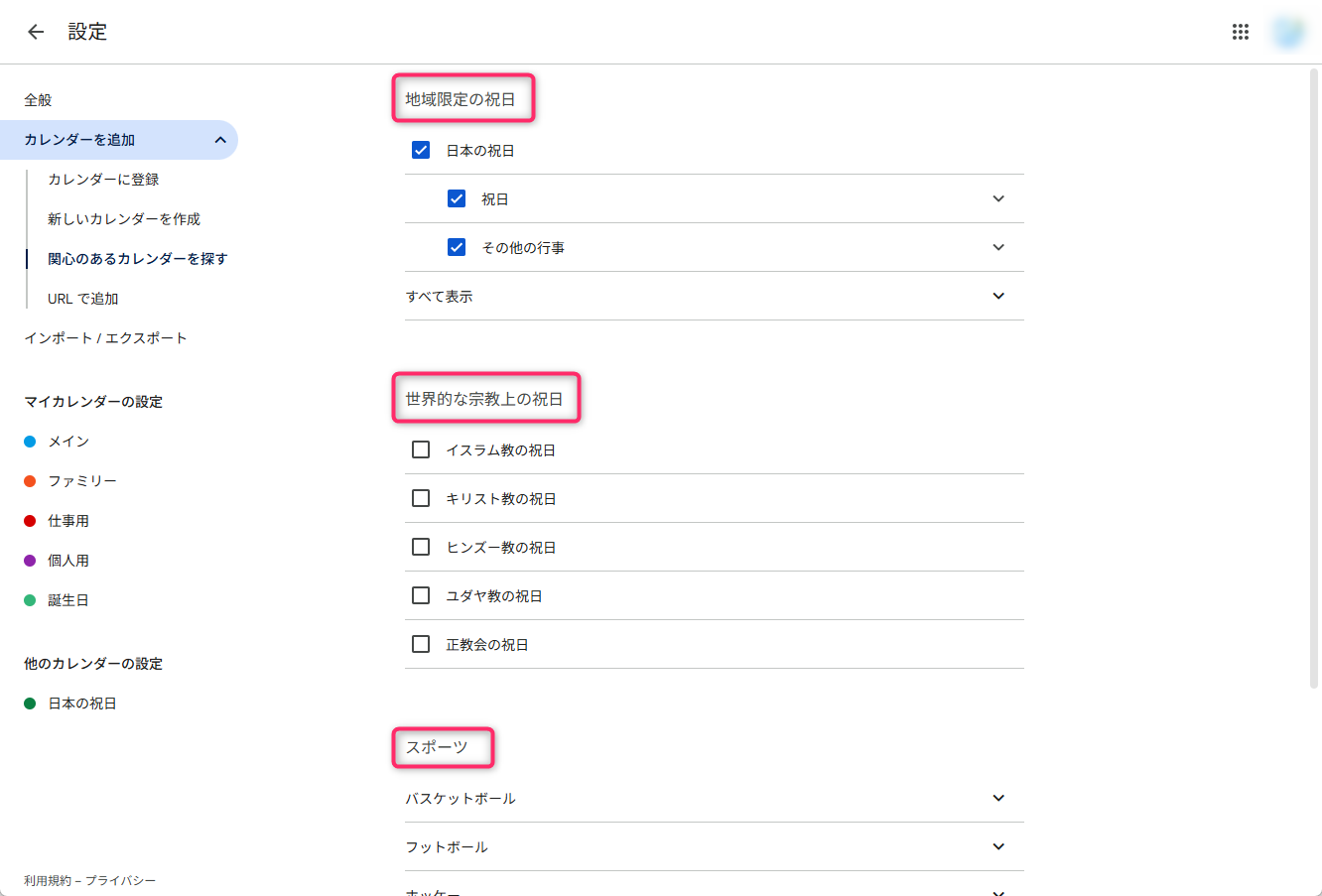Viewport: 1322px width, 896px height.
Task: Click the orange dot beside ファミリー calendar
Action: [x=30, y=480]
